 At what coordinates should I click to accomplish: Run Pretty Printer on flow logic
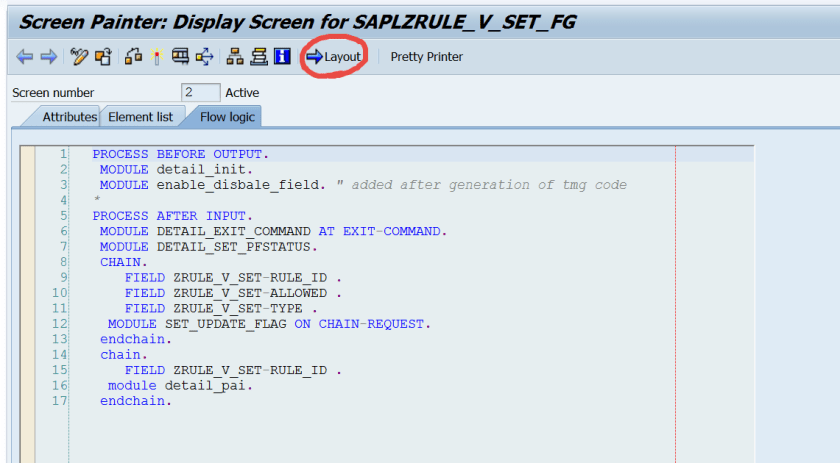point(426,56)
